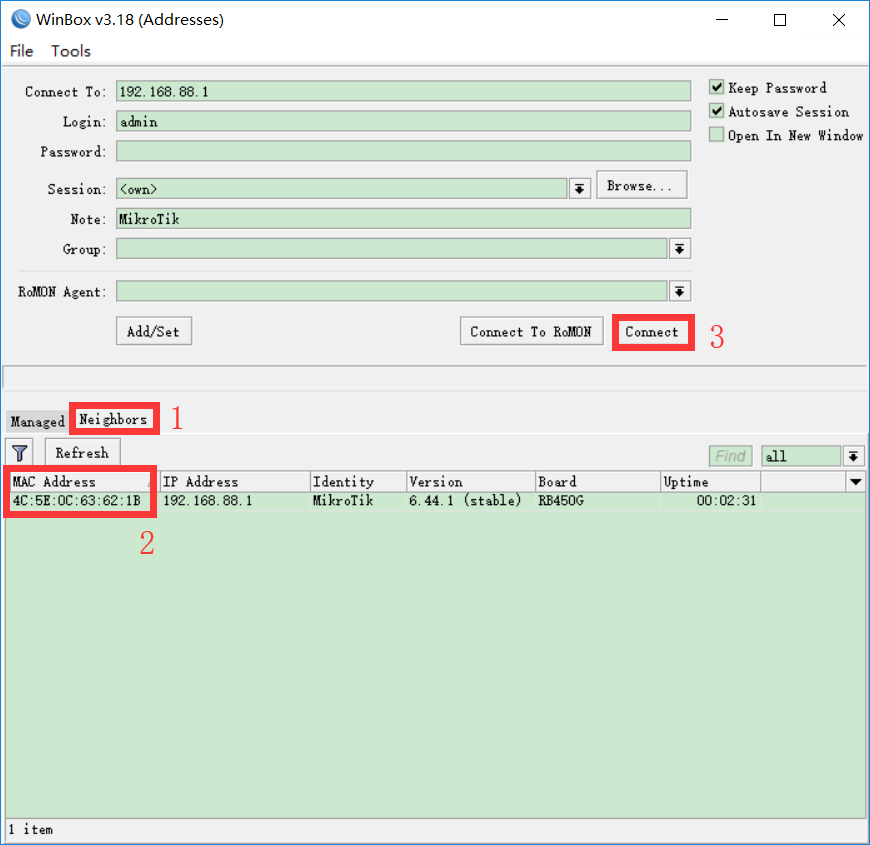Click the Connect To address field
Screen dimensions: 870x845
[x=403, y=91]
